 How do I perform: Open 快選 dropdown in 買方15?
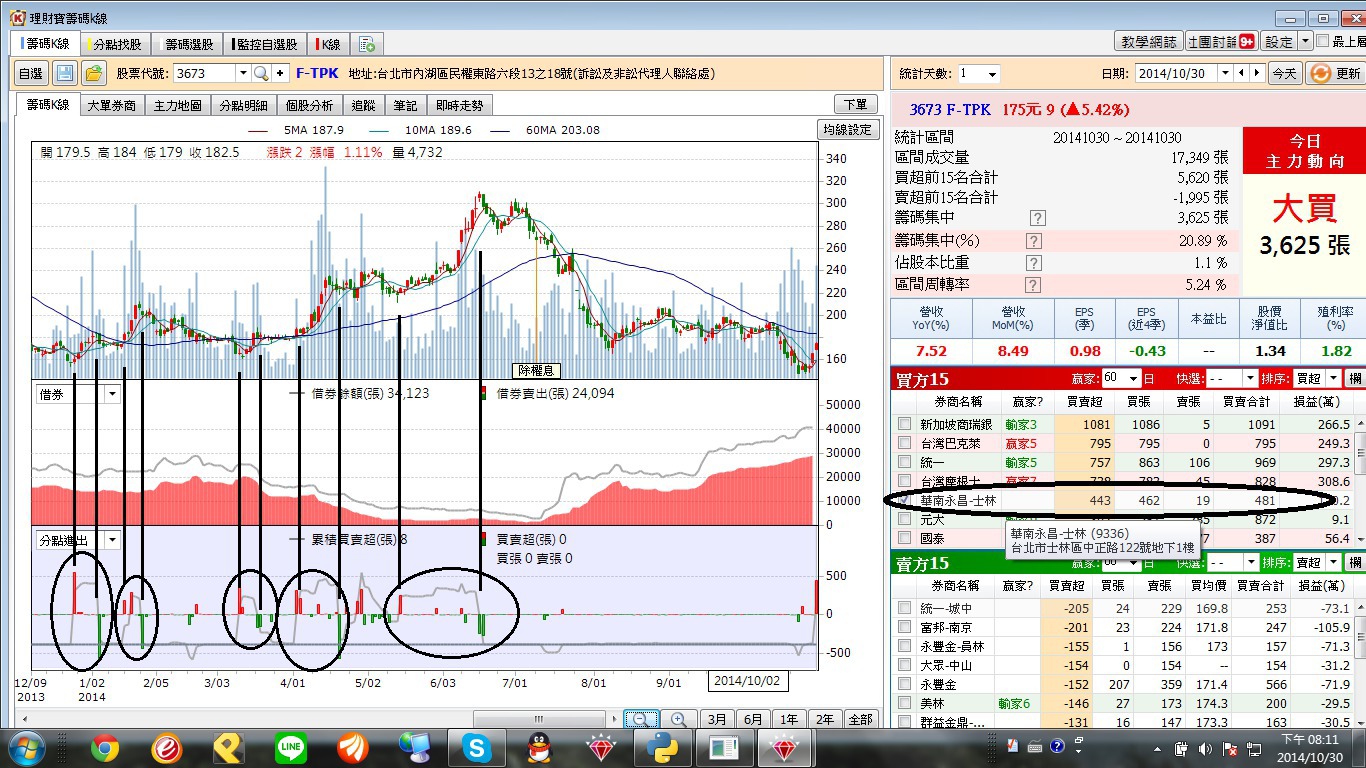[x=1249, y=379]
